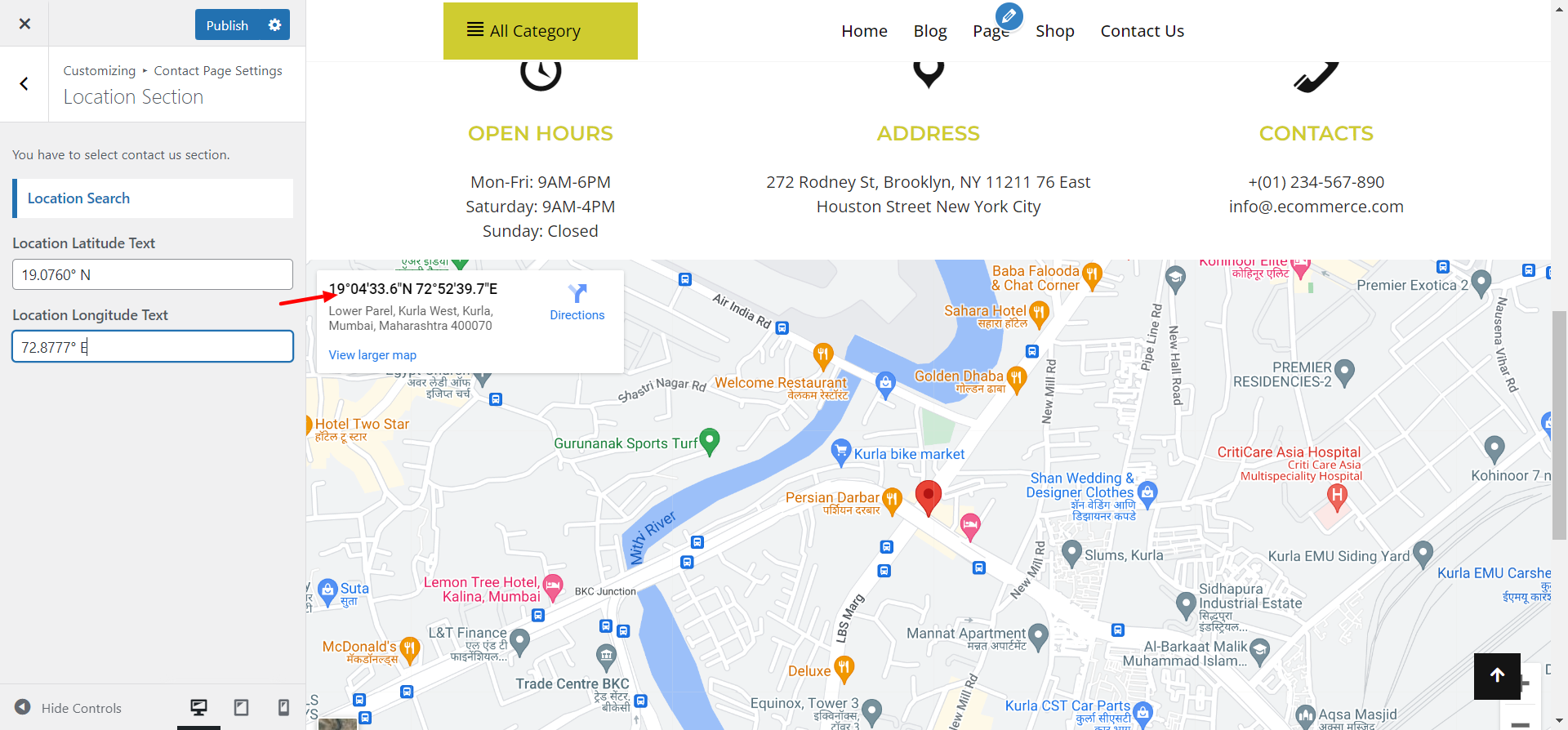Open the Shop menu item
The width and height of the screenshot is (1568, 730).
1054,31
